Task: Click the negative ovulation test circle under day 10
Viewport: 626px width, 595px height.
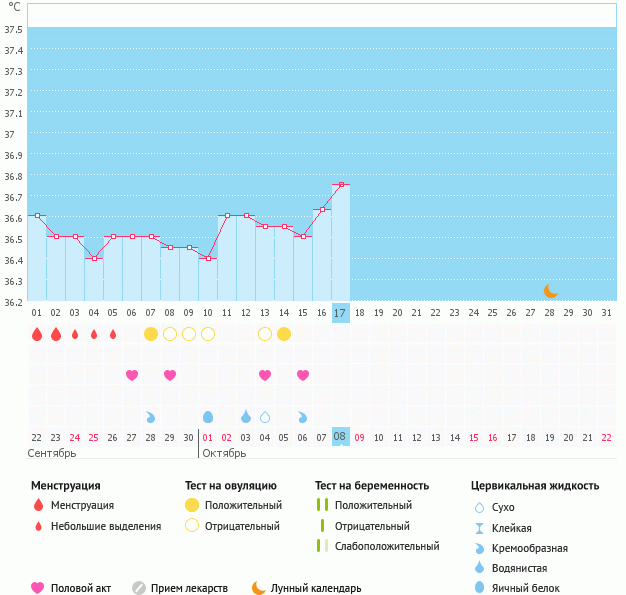Action: [x=208, y=334]
